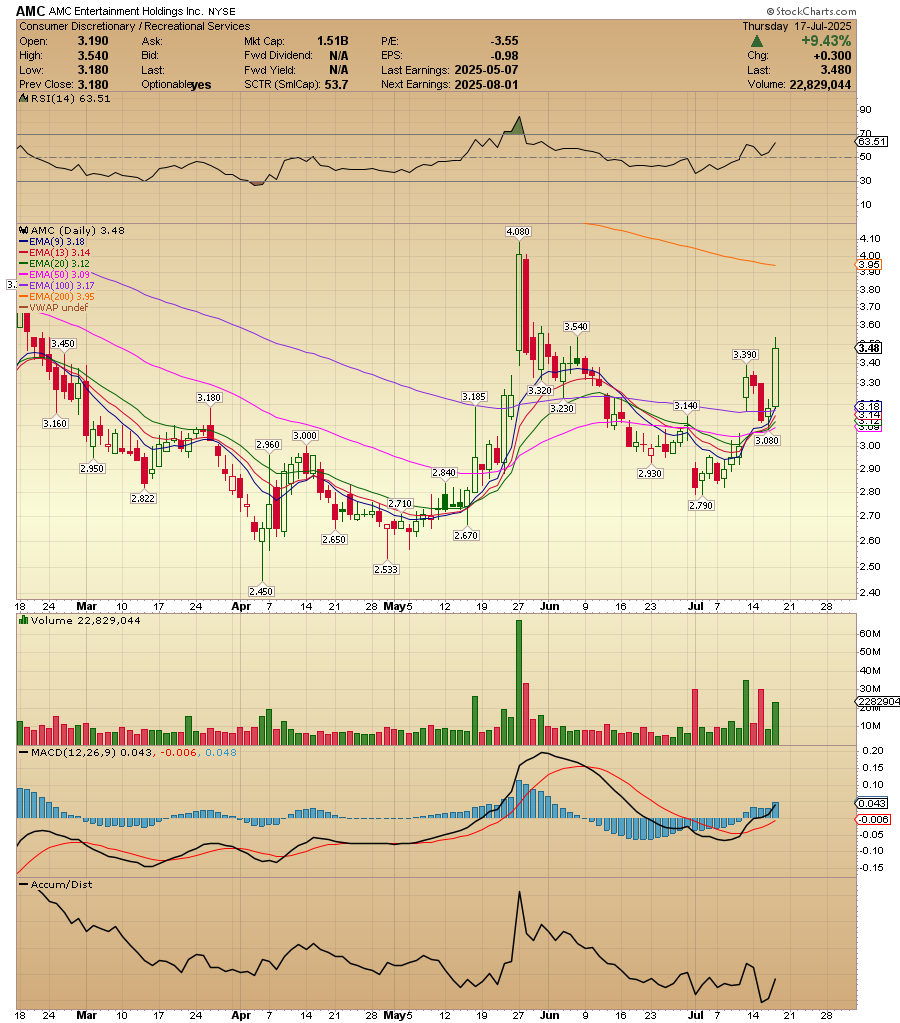Click the High value 3.540 in header table
The image size is (900, 1023).
93,55
